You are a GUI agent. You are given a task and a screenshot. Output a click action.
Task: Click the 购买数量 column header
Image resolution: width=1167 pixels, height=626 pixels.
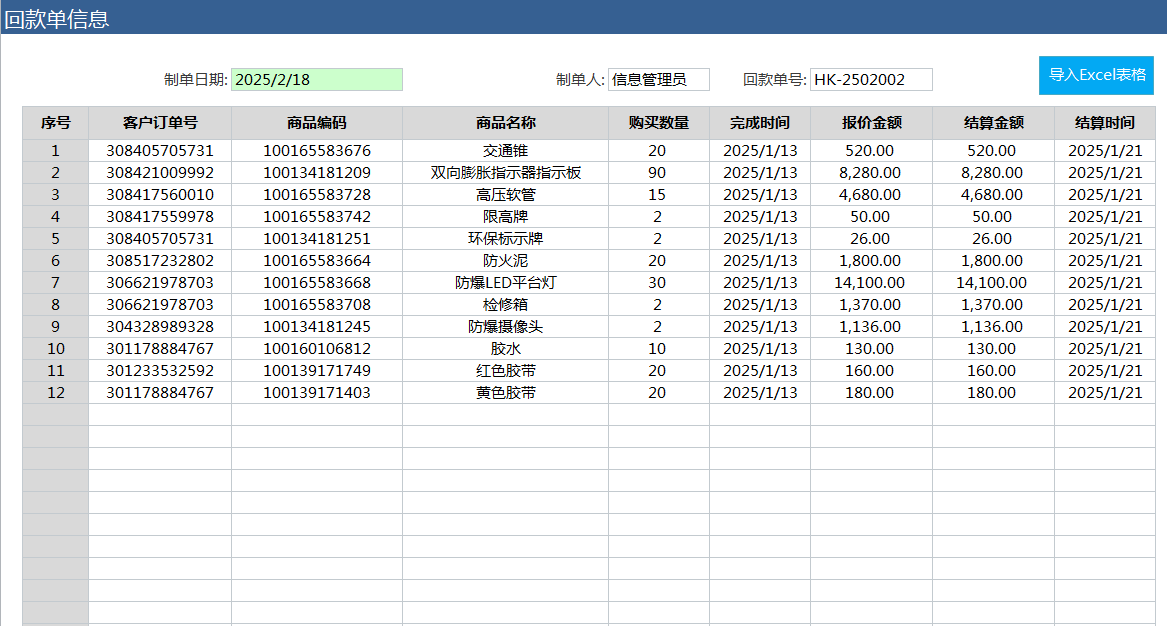(659, 123)
